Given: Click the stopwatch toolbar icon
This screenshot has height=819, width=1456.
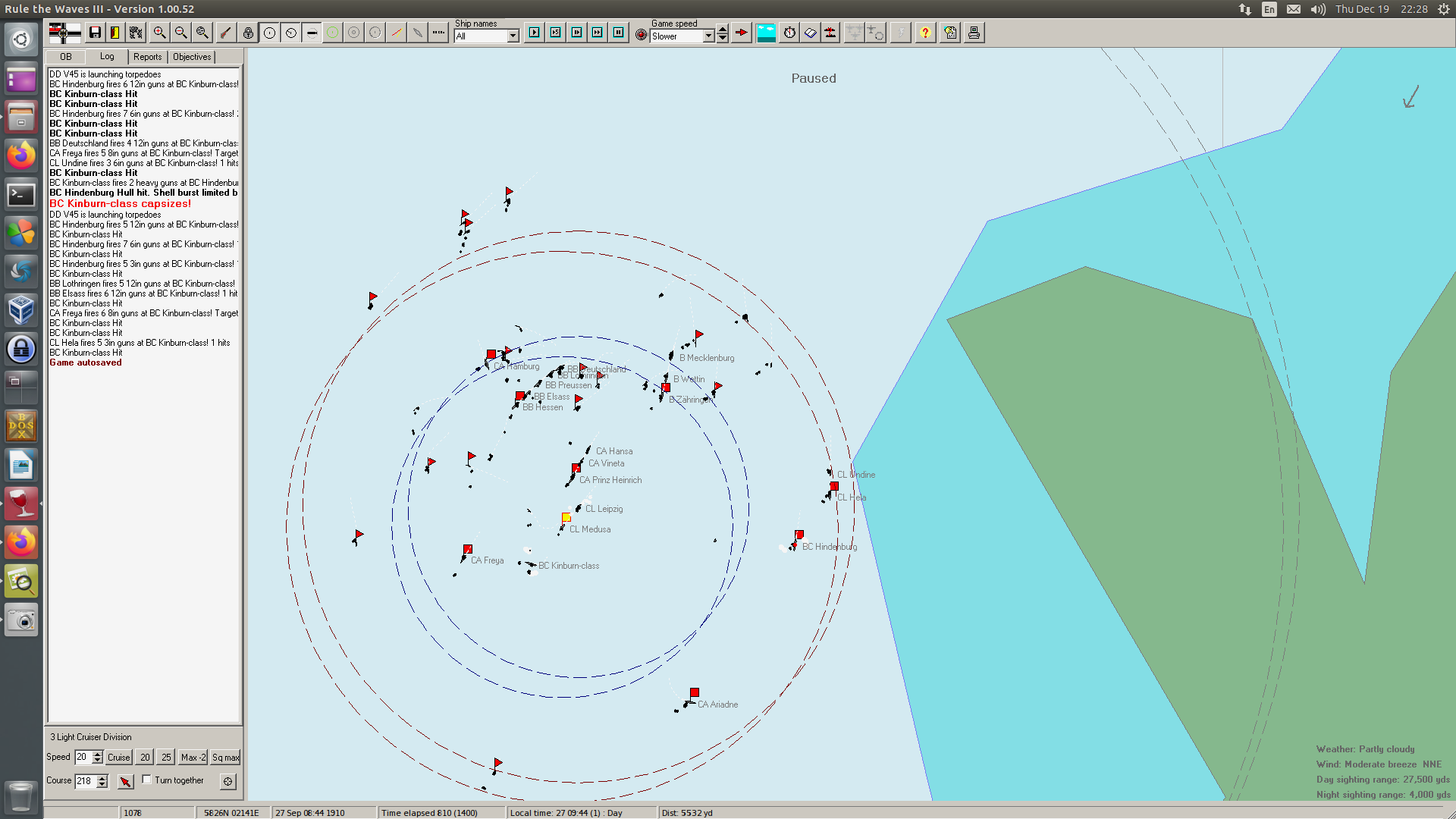Looking at the screenshot, I should tap(790, 33).
